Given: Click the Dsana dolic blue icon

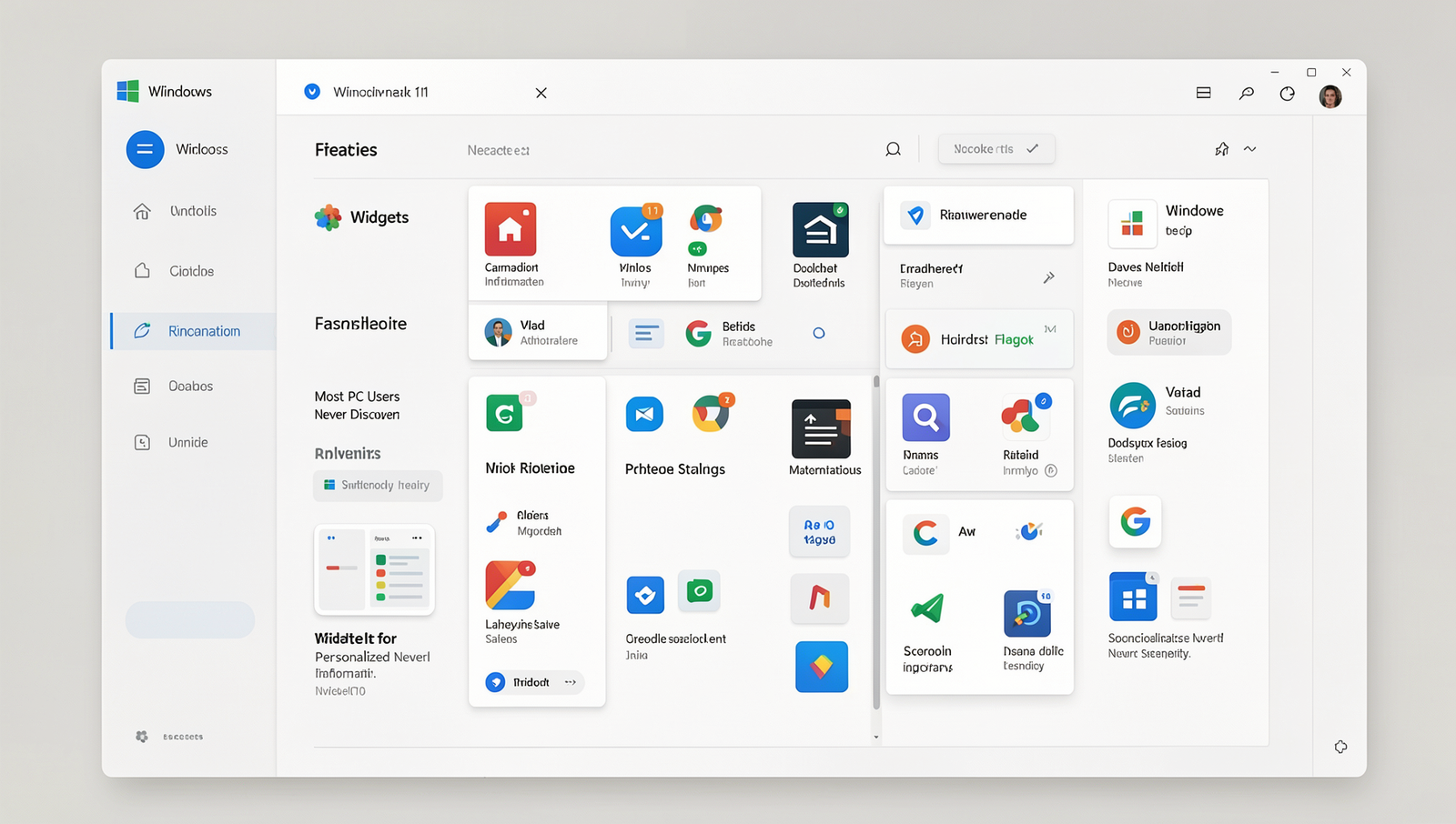Looking at the screenshot, I should coord(1027,613).
